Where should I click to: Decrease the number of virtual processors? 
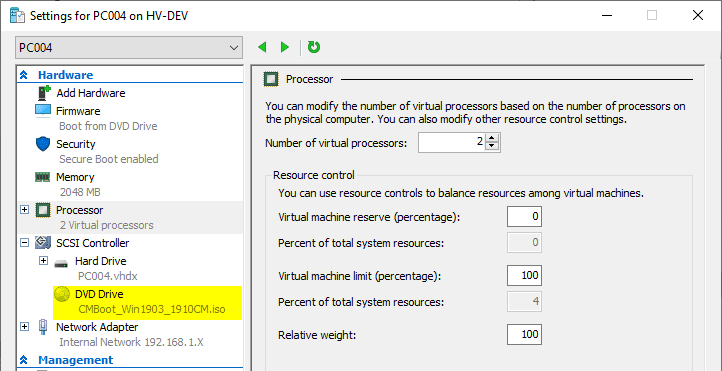[x=492, y=146]
